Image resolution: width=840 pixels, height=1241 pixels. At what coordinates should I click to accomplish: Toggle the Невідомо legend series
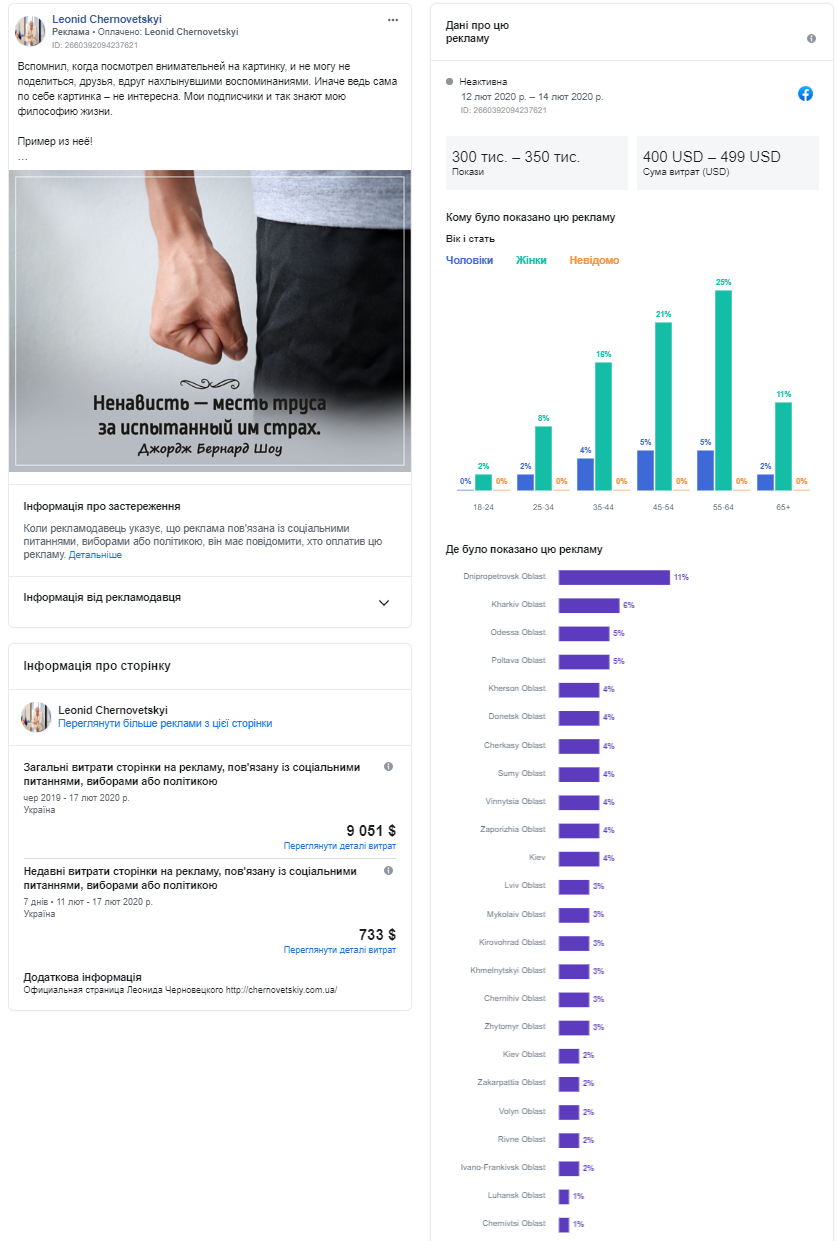pyautogui.click(x=594, y=260)
